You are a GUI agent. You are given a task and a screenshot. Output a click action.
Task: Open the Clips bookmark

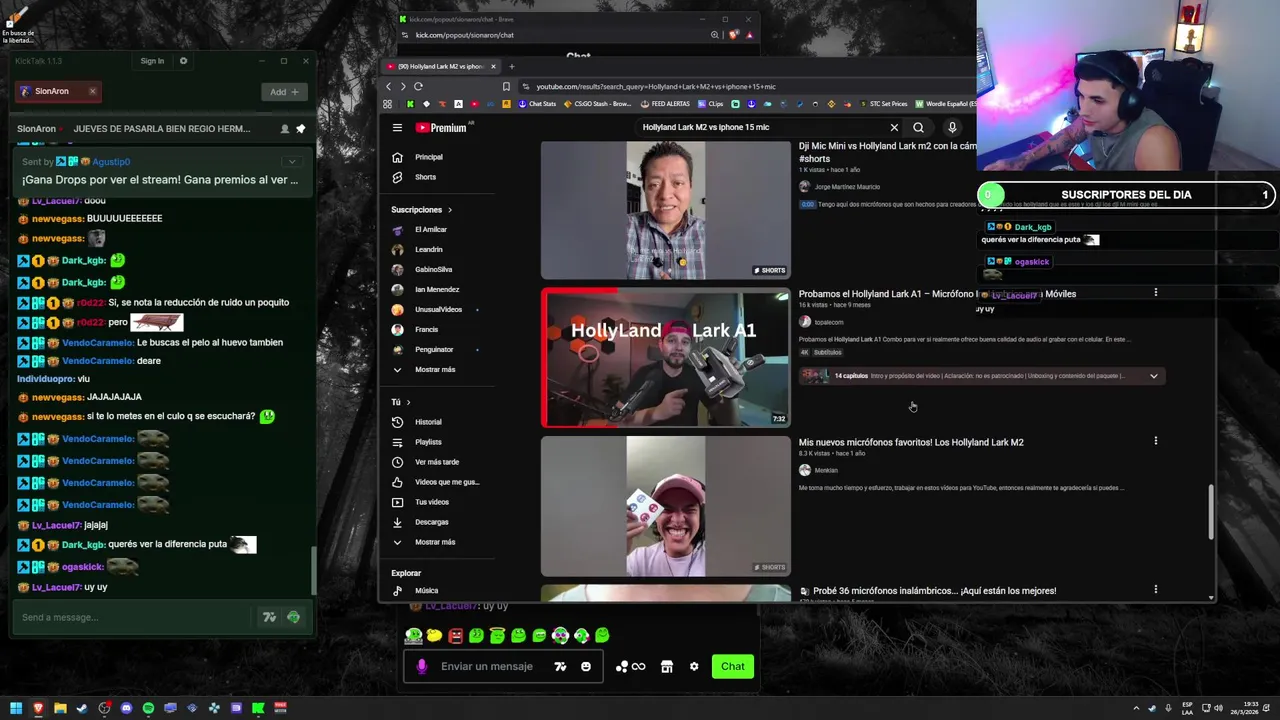pyautogui.click(x=711, y=104)
